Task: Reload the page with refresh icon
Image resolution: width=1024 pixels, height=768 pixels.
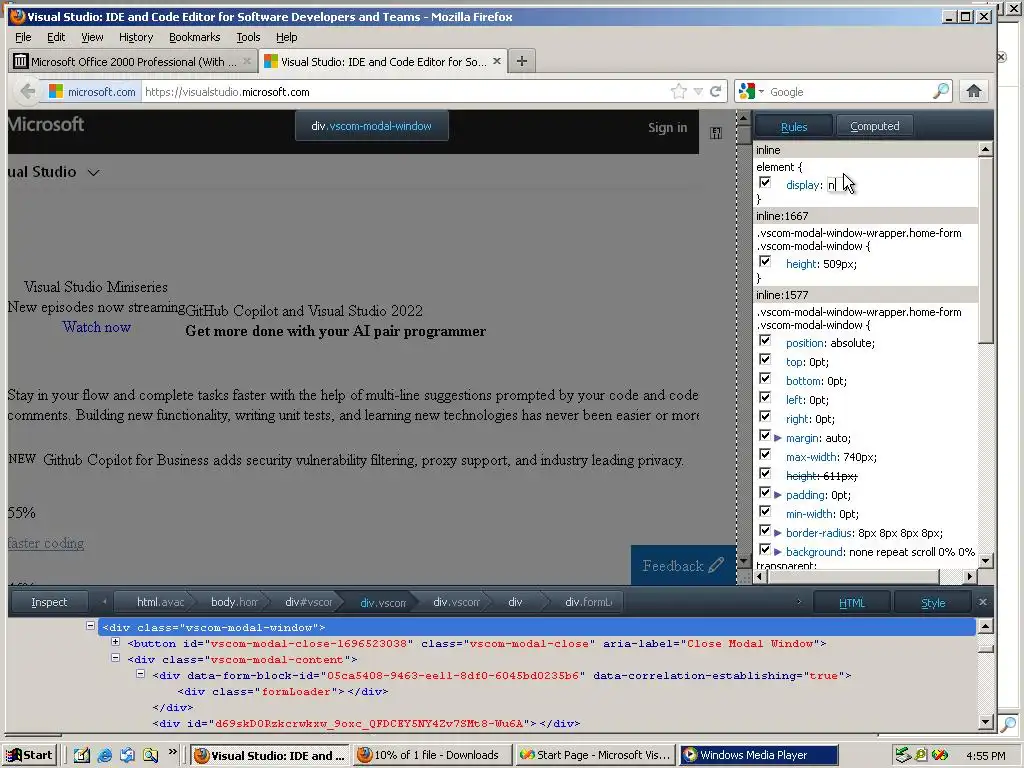Action: tap(716, 91)
